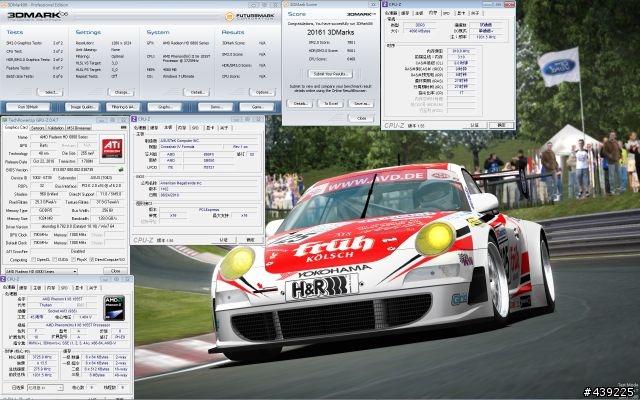The height and width of the screenshot is (400, 640).
Task: Open SPD tab in CPU-Z mainboard window
Action: 196,128
